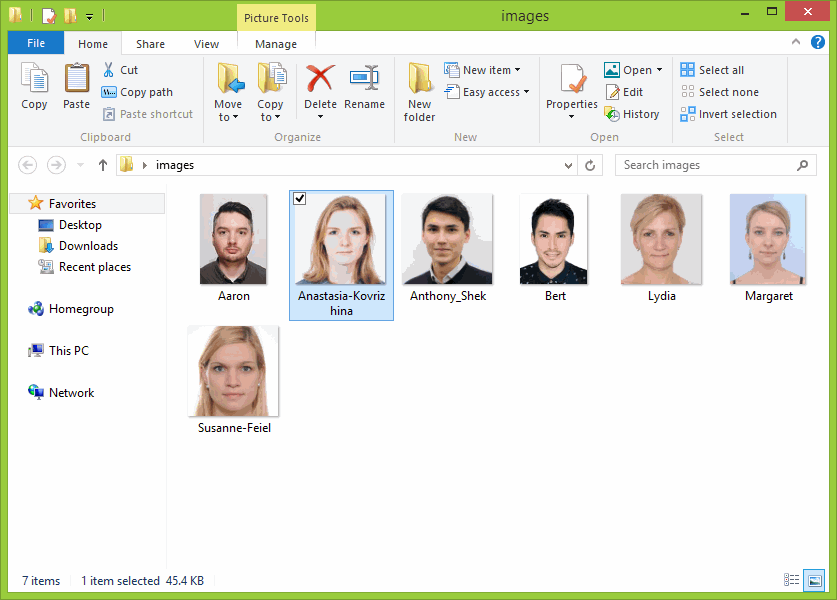Click the Paste clipboard icon
The image size is (837, 600).
pyautogui.click(x=76, y=78)
